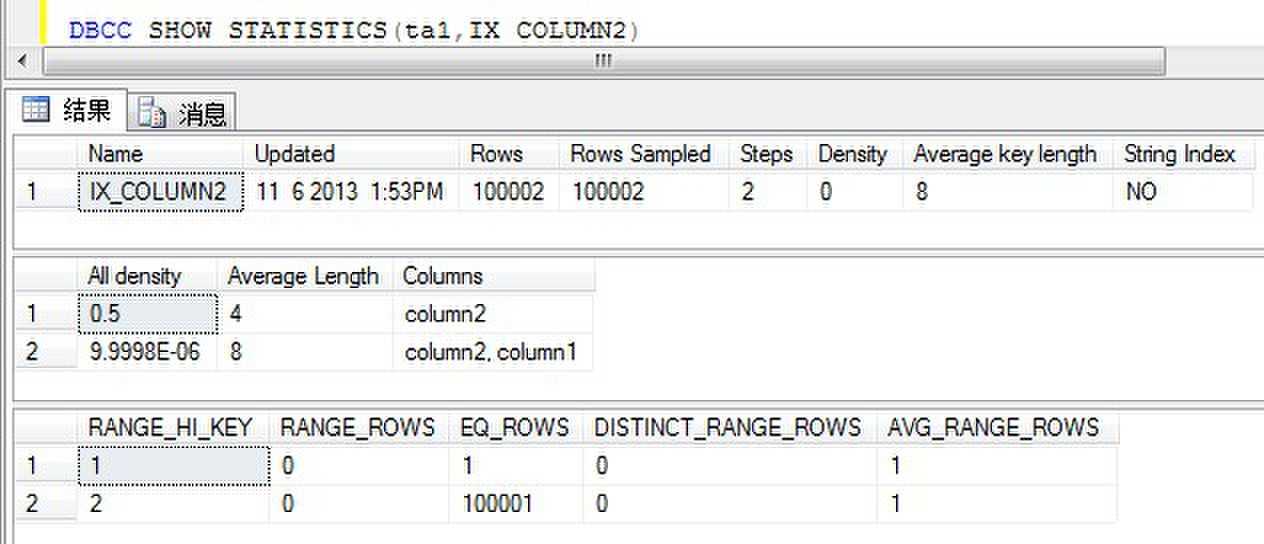
Task: Click the AVG_RANGE_ROWS column header
Action: pos(997,428)
